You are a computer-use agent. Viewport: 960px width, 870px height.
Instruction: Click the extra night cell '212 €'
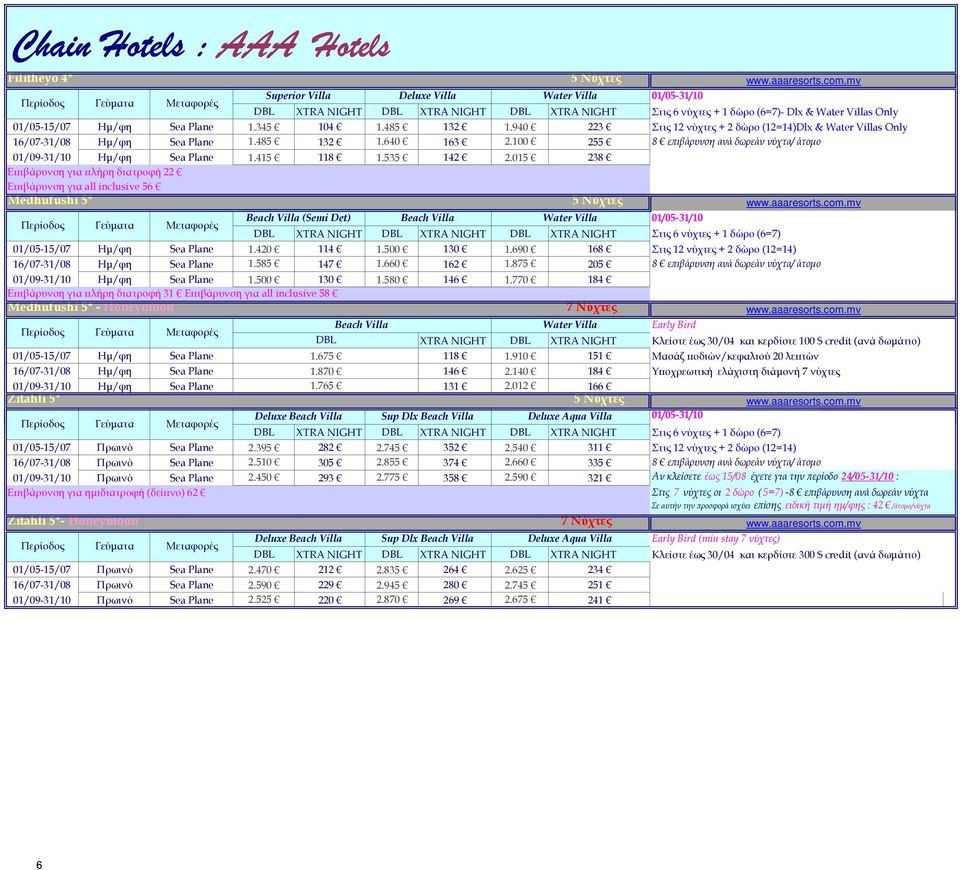(x=329, y=569)
